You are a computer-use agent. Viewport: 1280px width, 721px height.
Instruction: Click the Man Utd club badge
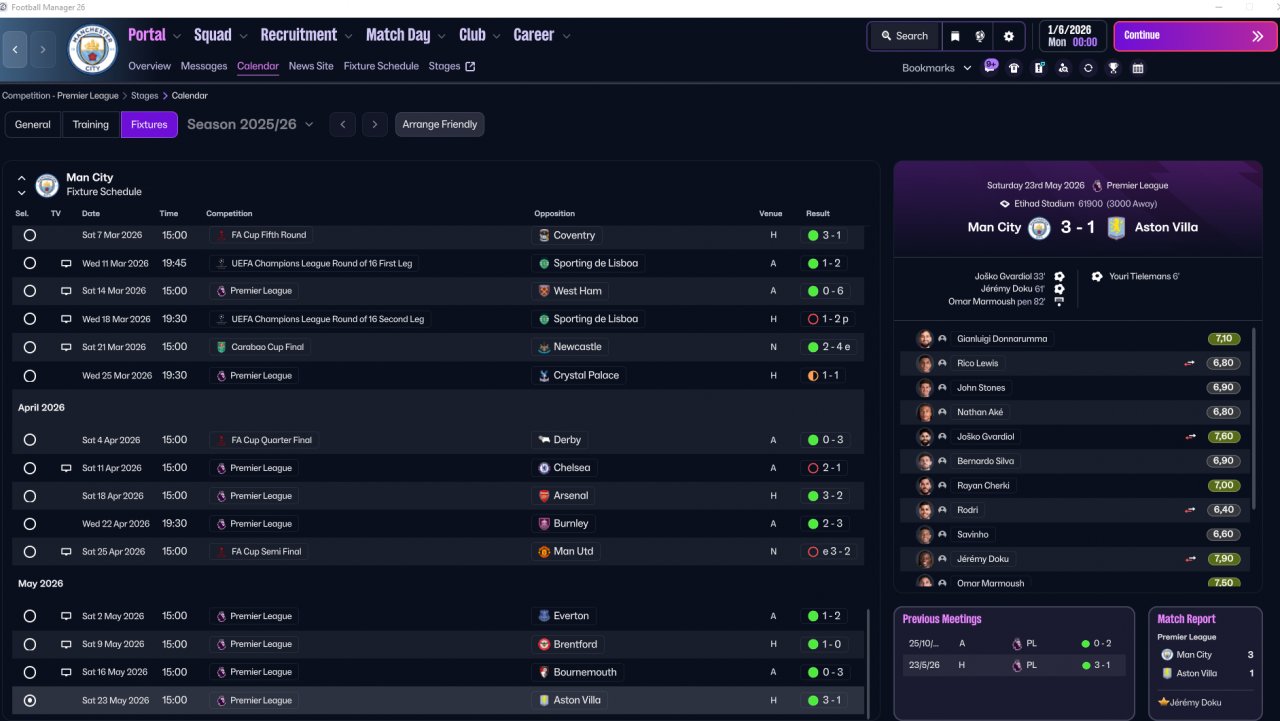point(544,552)
